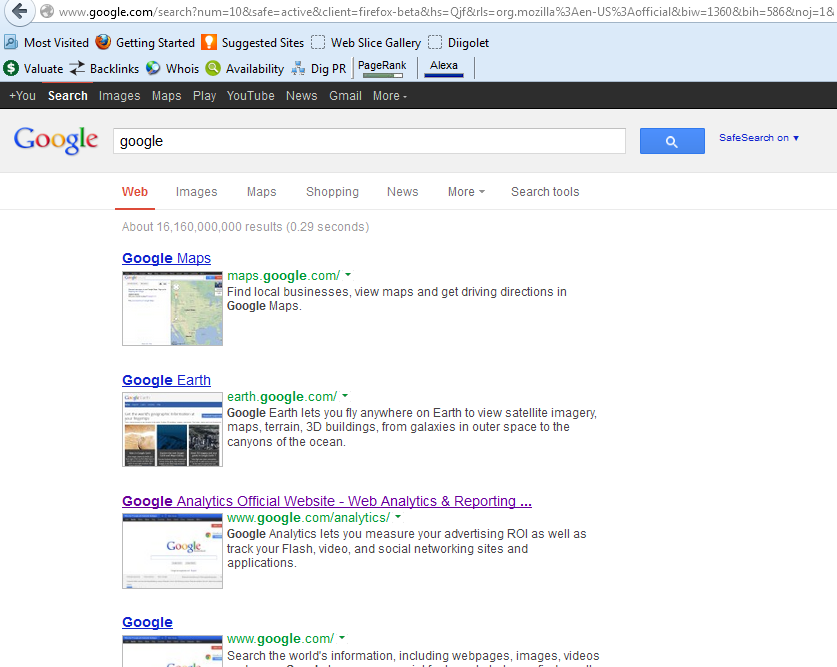Viewport: 837px width, 667px height.
Task: Expand the More dropdown under search tabs
Action: pyautogui.click(x=466, y=192)
